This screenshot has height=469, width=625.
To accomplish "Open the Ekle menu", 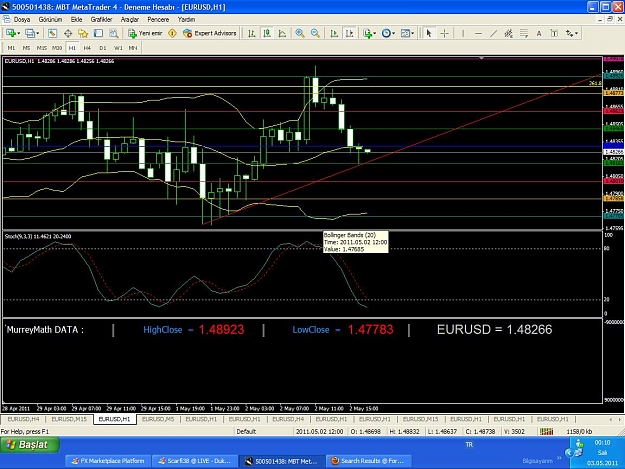I will click(76, 20).
